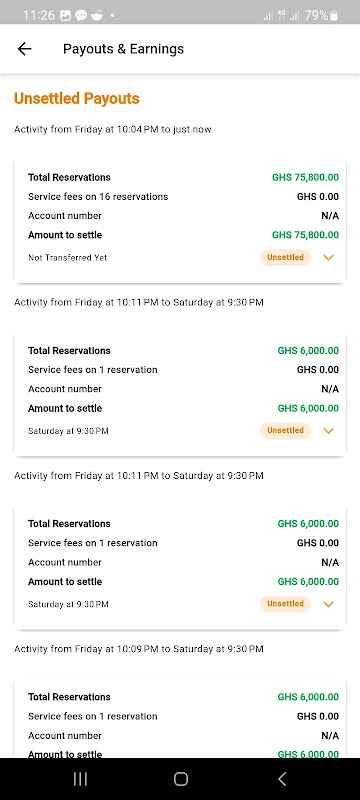This screenshot has height=800, width=360.
Task: Tap the battery icon in status bar
Action: (334, 16)
